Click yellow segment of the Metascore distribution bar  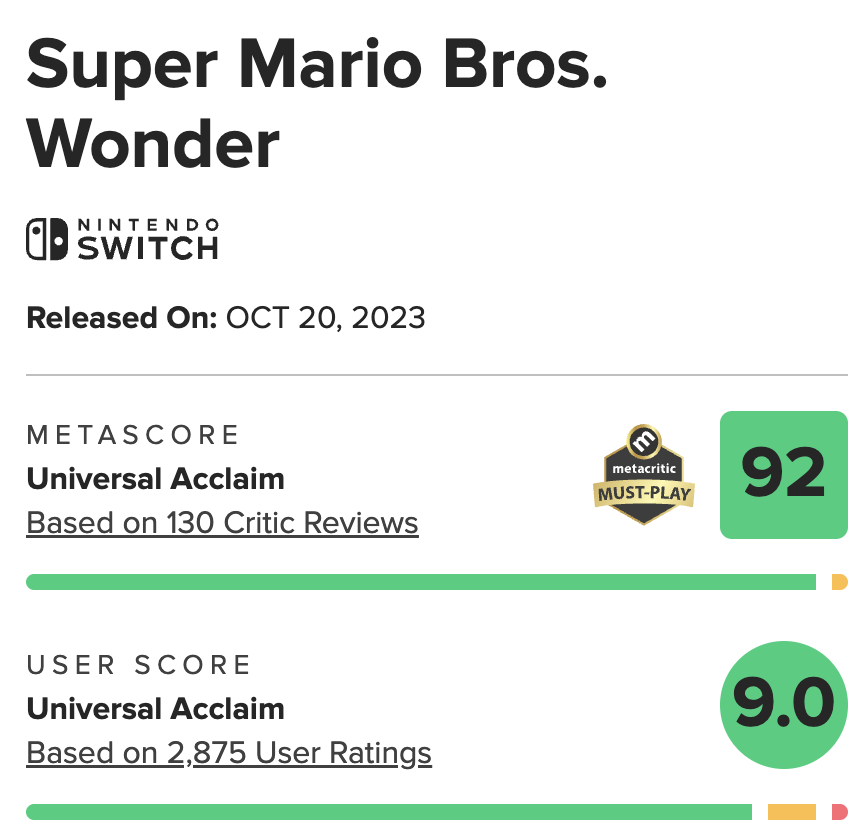(x=840, y=582)
